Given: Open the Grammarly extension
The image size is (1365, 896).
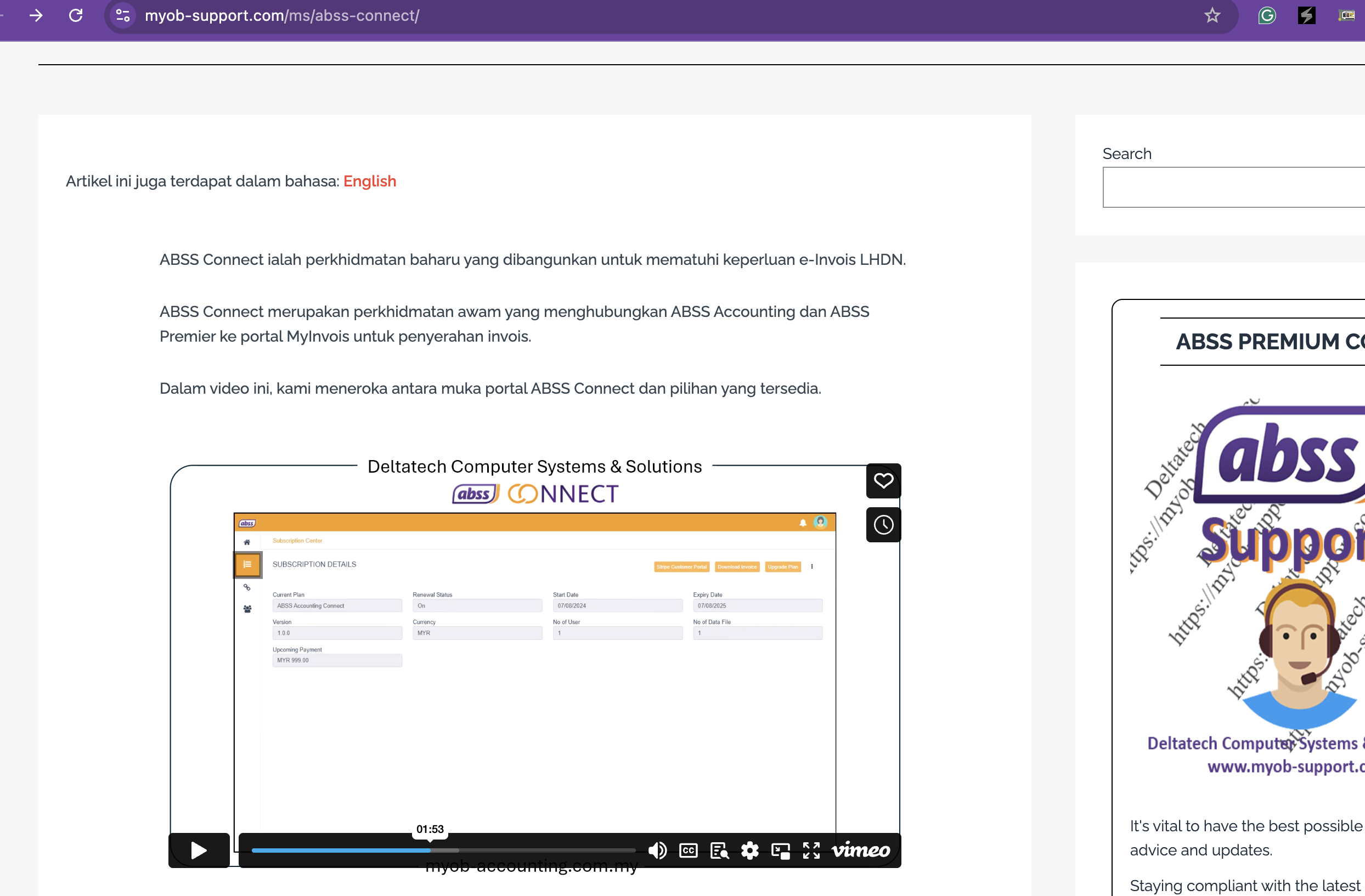Looking at the screenshot, I should (x=1266, y=15).
